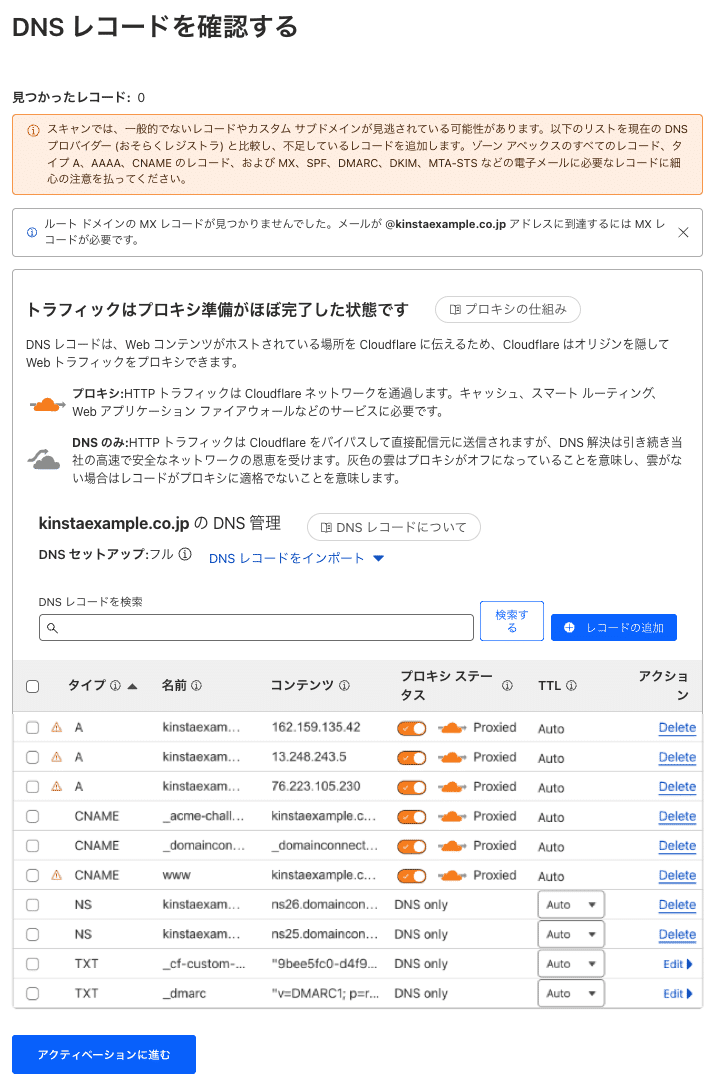The width and height of the screenshot is (709, 1078).
Task: Click the info icon in the TTL column header
Action: [x=572, y=685]
